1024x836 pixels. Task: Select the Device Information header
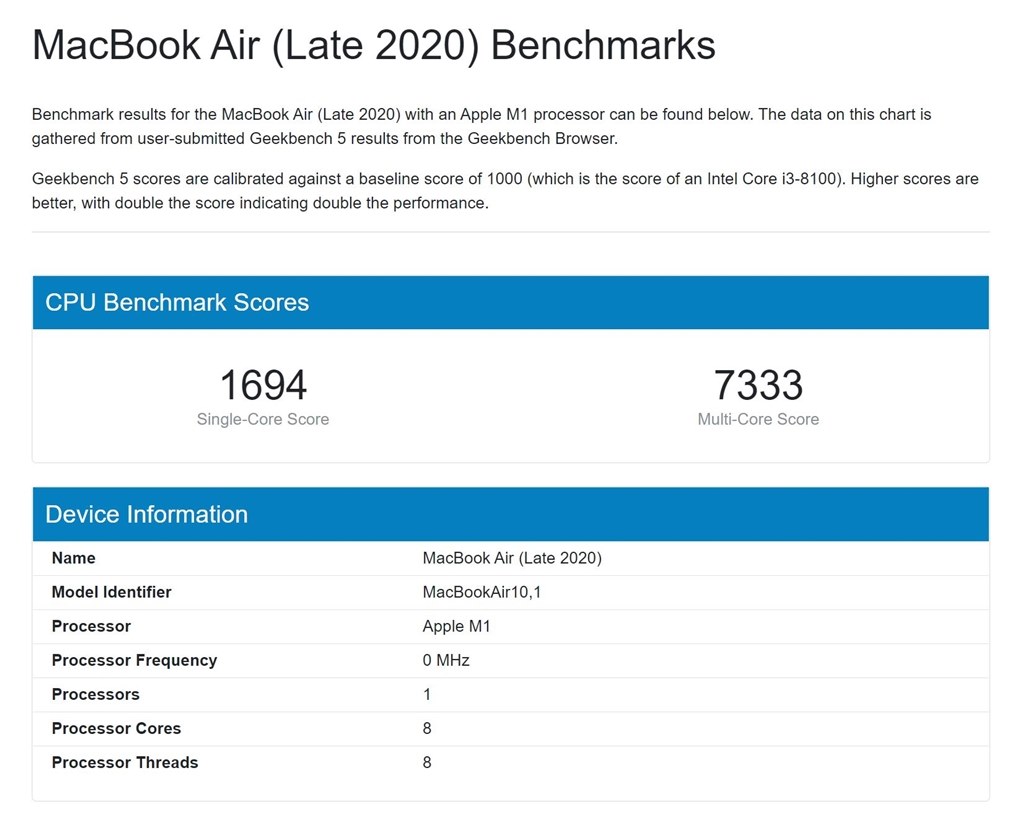click(511, 514)
